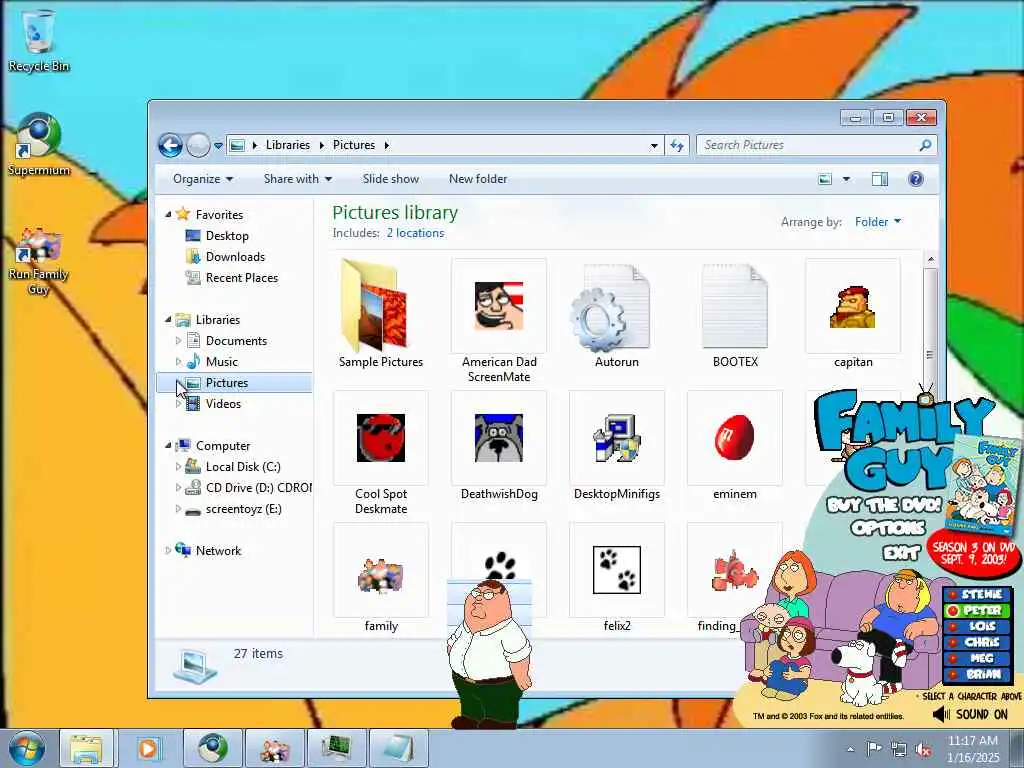The width and height of the screenshot is (1024, 768).
Task: Click the refresh button beside address bar
Action: (x=677, y=145)
